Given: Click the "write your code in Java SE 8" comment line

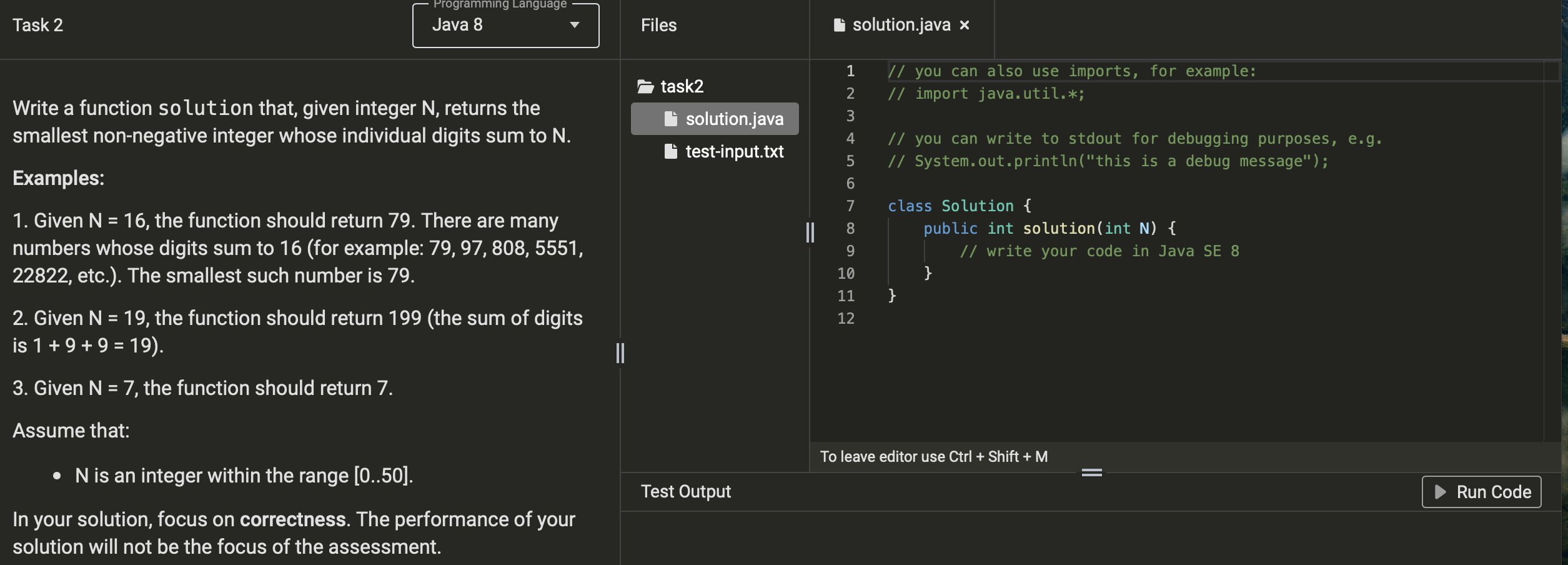Looking at the screenshot, I should (x=1099, y=251).
